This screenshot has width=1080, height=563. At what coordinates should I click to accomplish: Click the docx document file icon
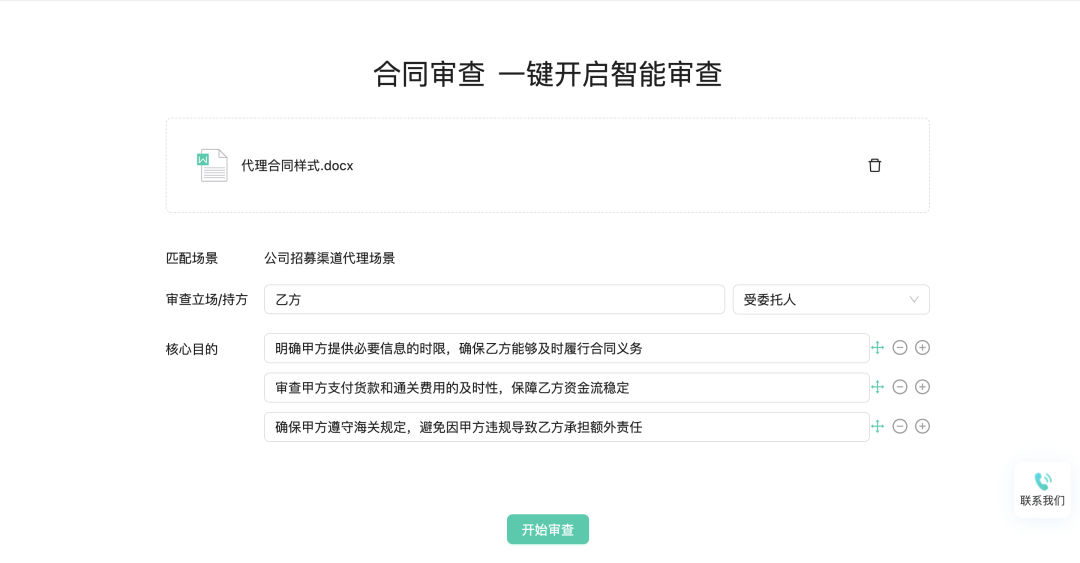pyautogui.click(x=212, y=165)
